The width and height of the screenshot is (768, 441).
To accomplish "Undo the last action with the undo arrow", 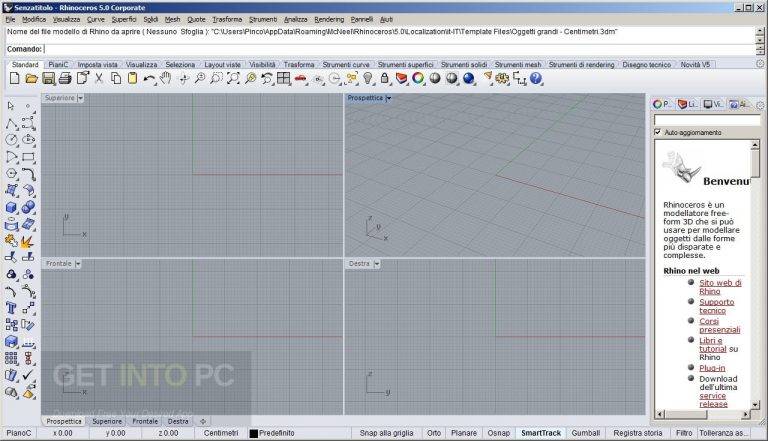I will (149, 78).
